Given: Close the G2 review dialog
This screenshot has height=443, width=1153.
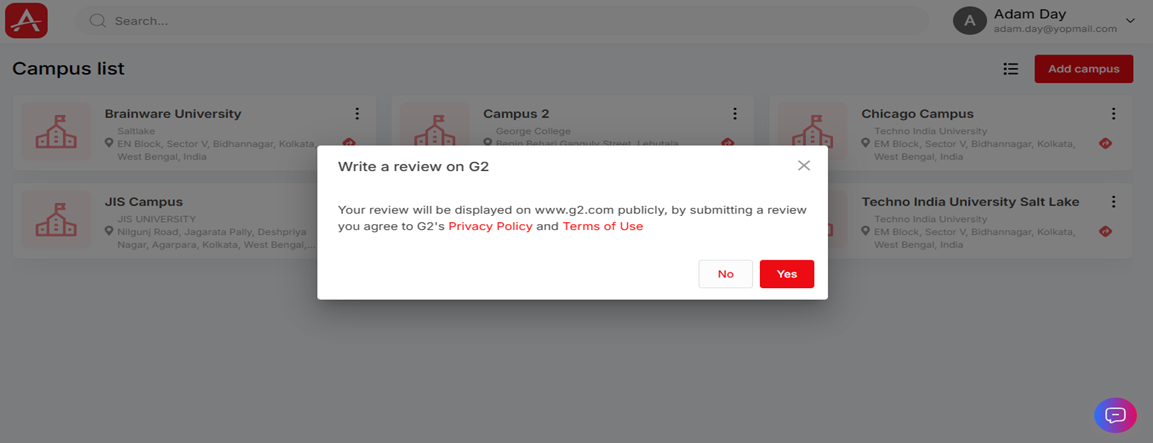Looking at the screenshot, I should coord(804,166).
